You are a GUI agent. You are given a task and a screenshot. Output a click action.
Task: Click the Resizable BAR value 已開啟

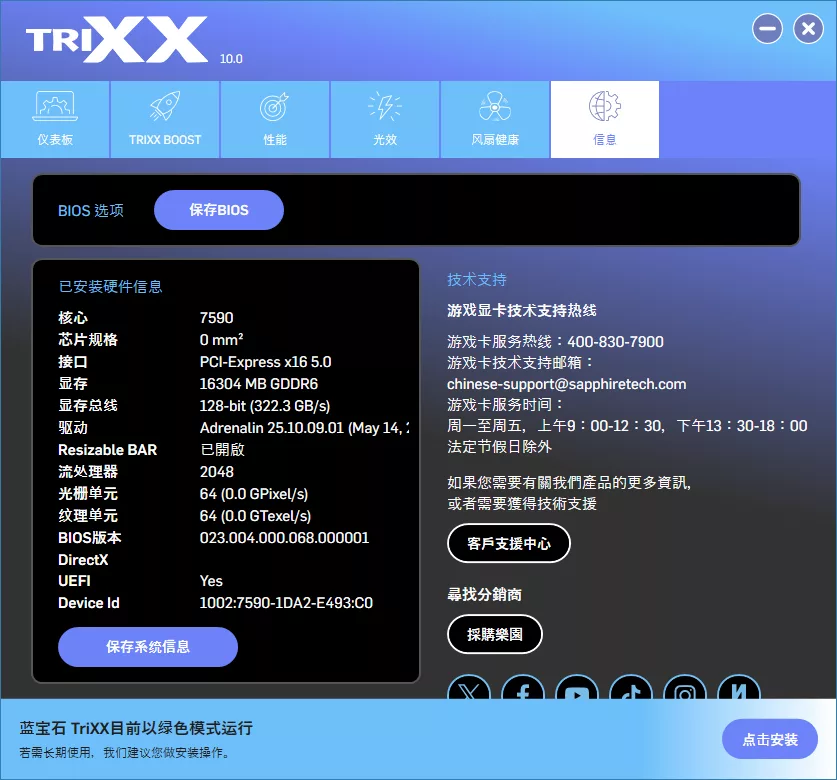[x=222, y=450]
